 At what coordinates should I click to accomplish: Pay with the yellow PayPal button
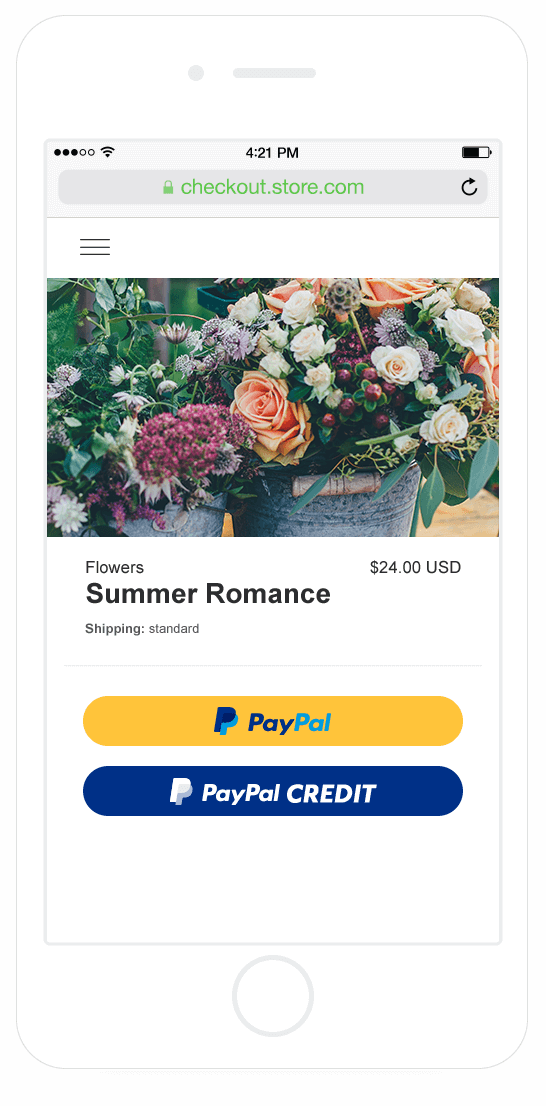coord(273,721)
